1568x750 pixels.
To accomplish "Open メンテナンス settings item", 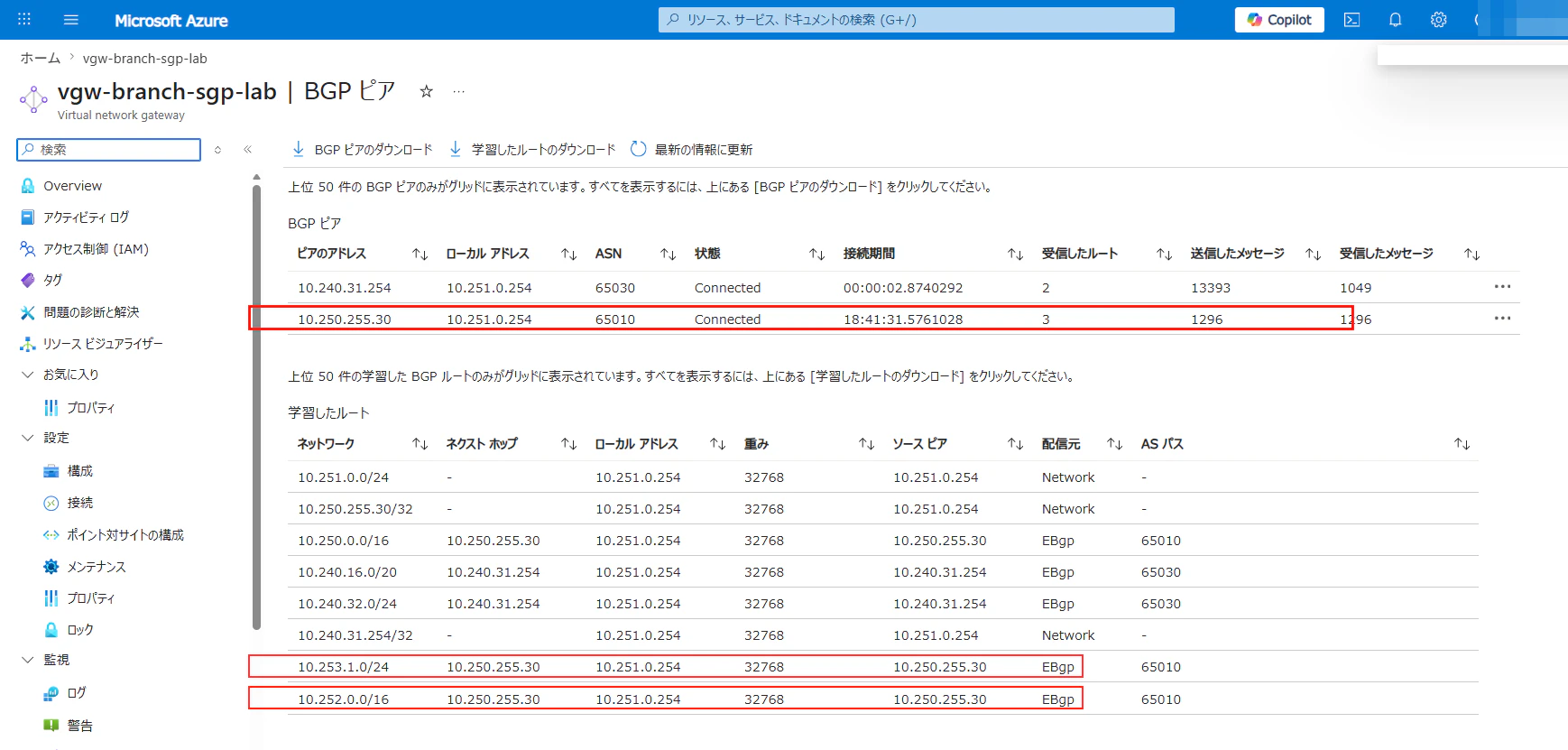I will (x=96, y=567).
